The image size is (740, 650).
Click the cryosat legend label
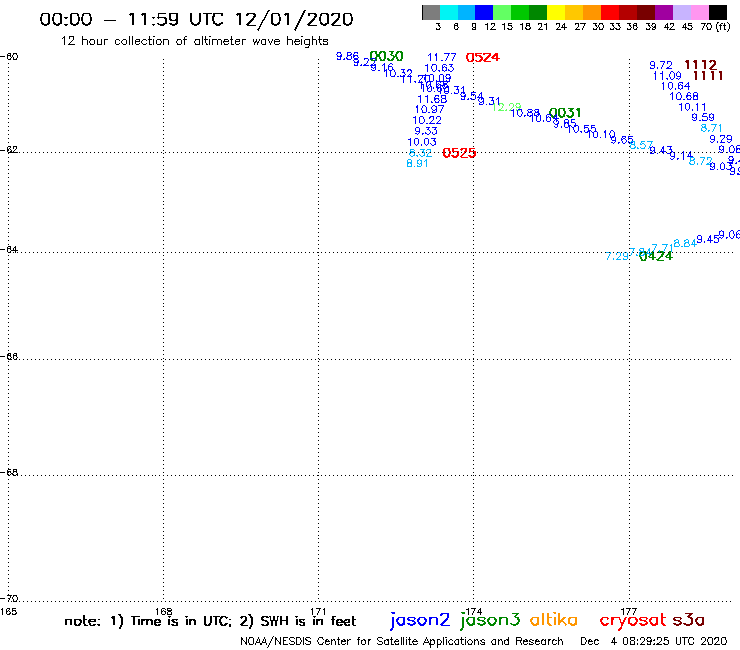[633, 620]
